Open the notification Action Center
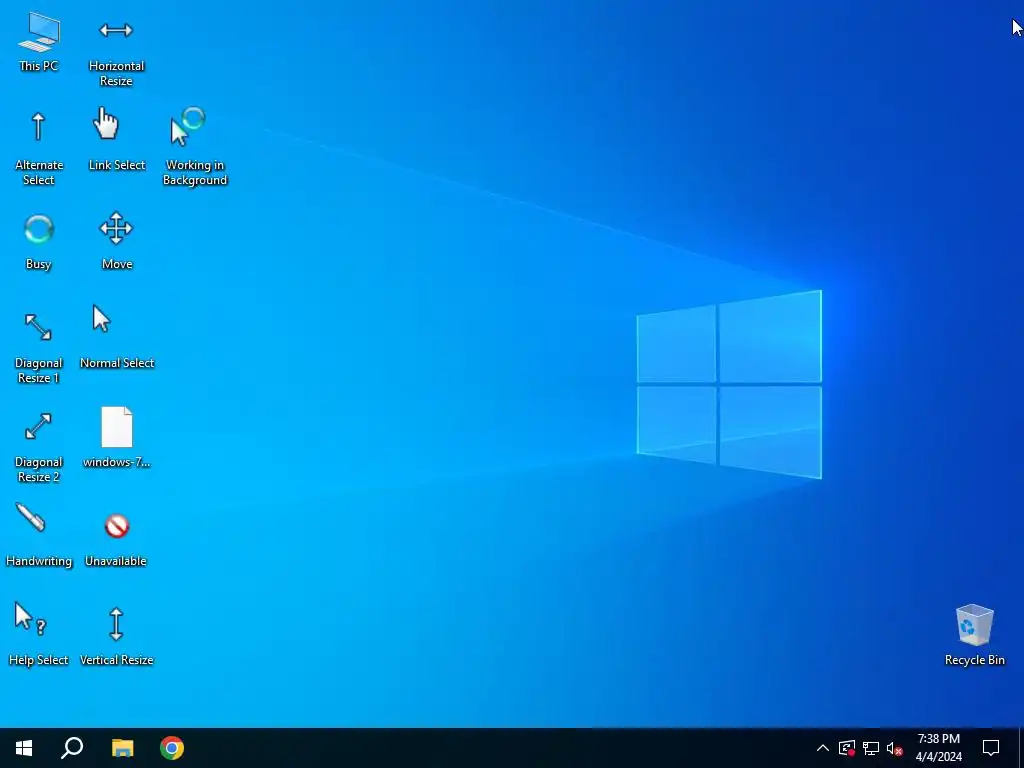This screenshot has height=768, width=1024. point(991,748)
